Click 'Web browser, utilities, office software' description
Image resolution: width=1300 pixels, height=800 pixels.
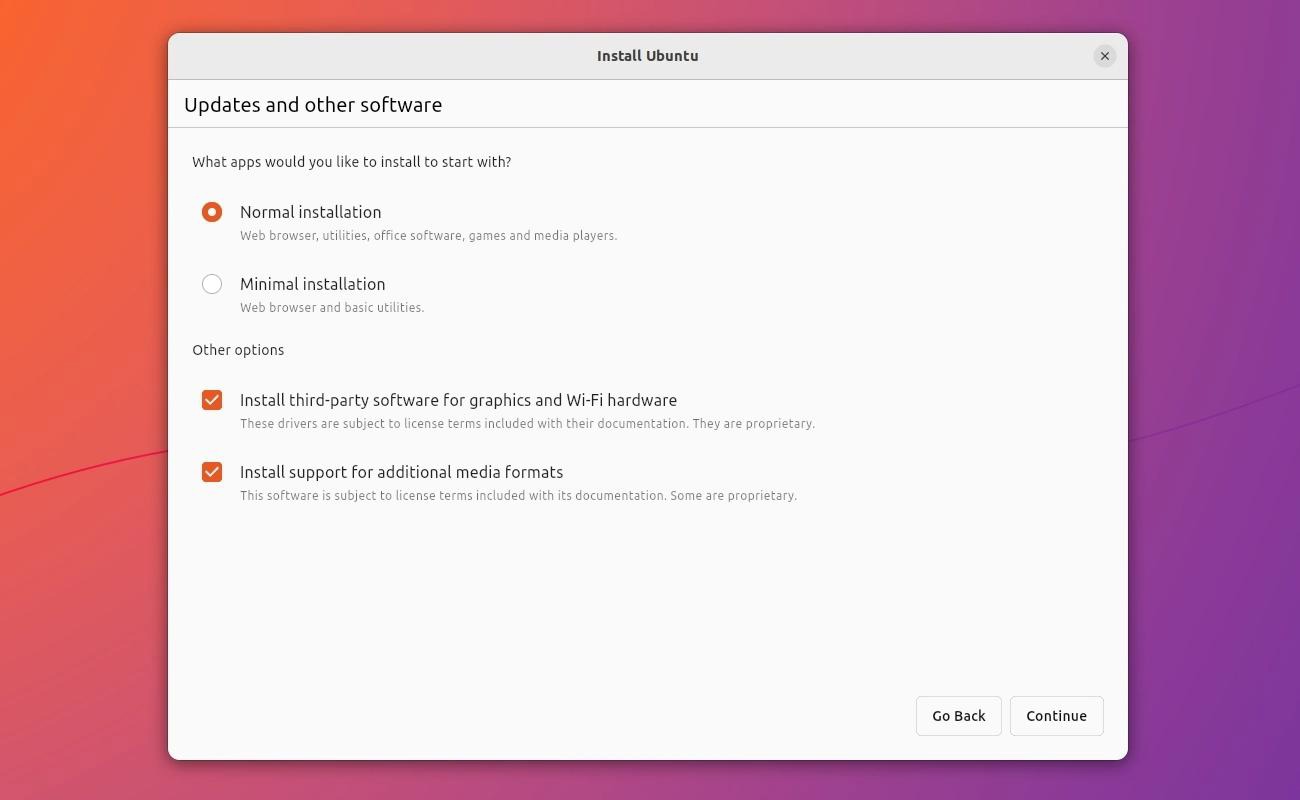[428, 236]
